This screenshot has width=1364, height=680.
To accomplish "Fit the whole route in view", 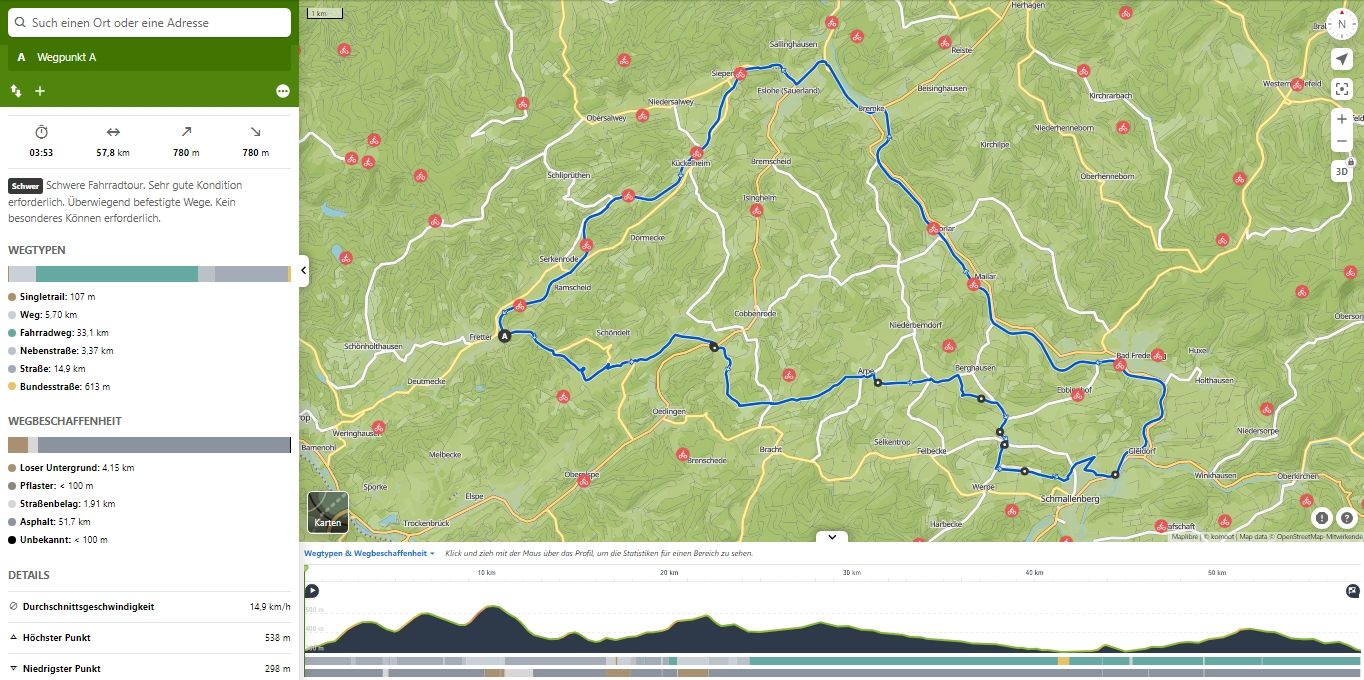I will 1342,89.
